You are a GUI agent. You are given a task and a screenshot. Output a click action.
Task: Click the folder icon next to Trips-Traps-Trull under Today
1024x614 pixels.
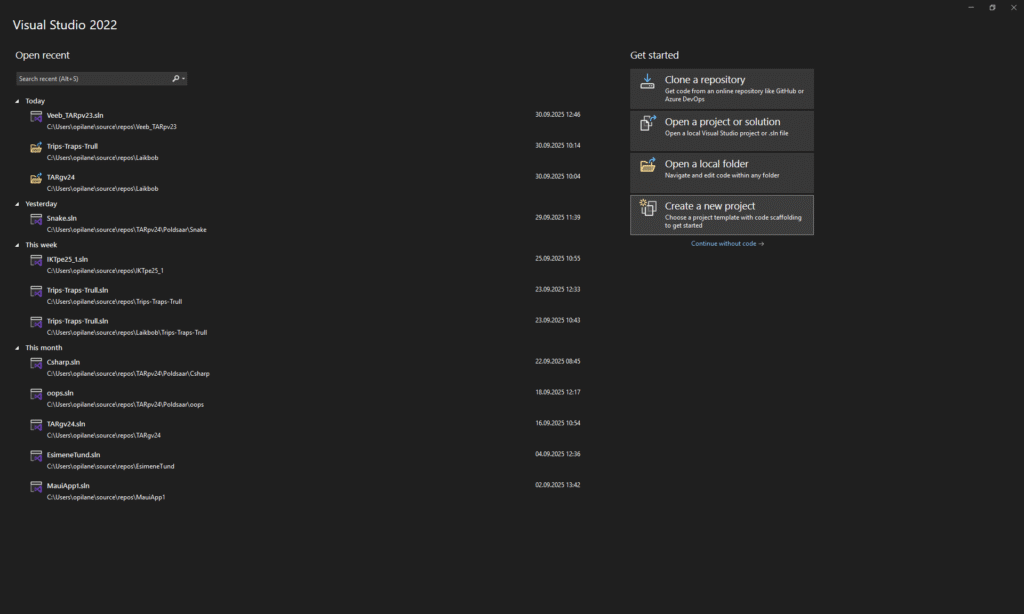click(36, 148)
